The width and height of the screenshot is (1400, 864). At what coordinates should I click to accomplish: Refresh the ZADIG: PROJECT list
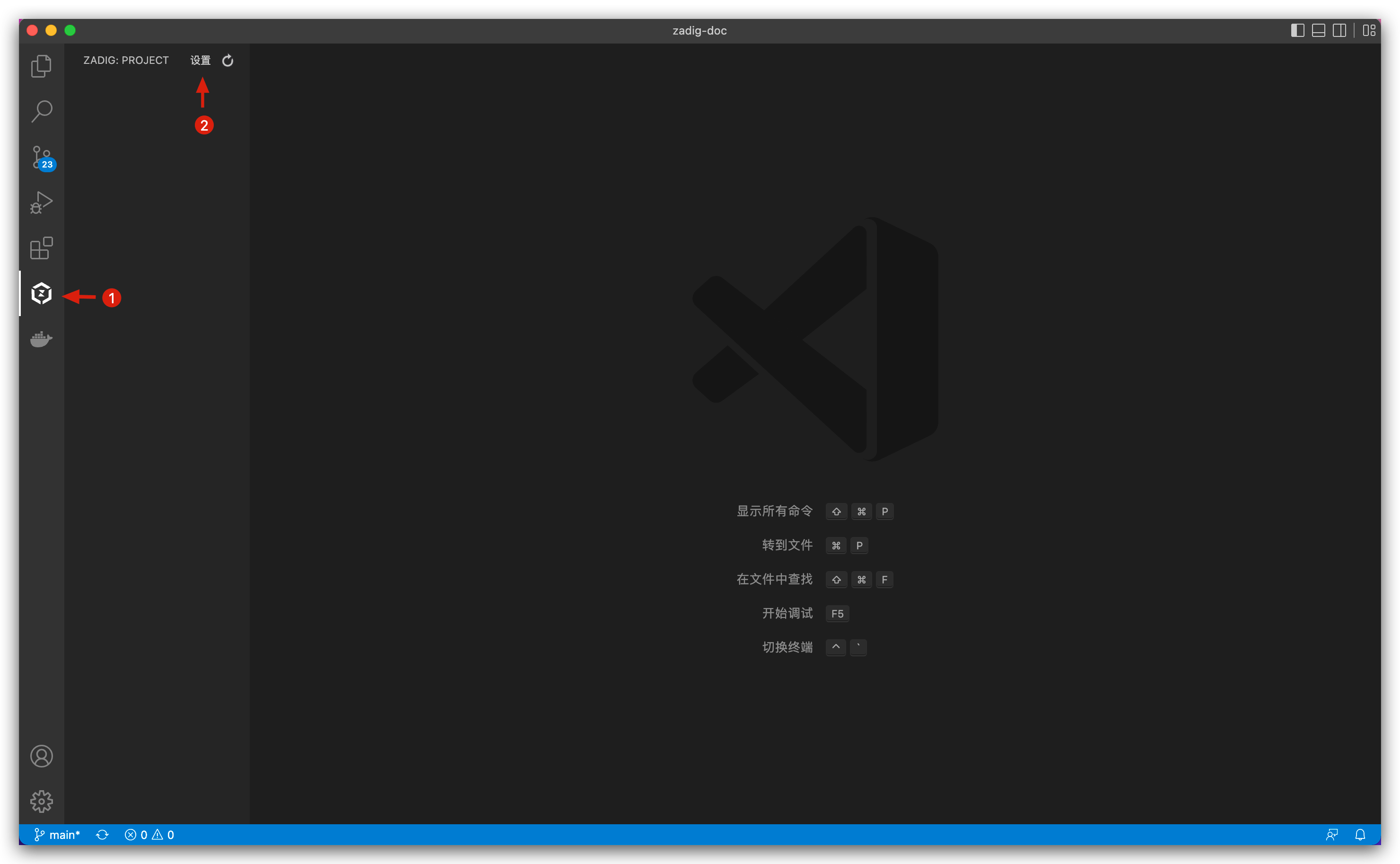[x=228, y=60]
